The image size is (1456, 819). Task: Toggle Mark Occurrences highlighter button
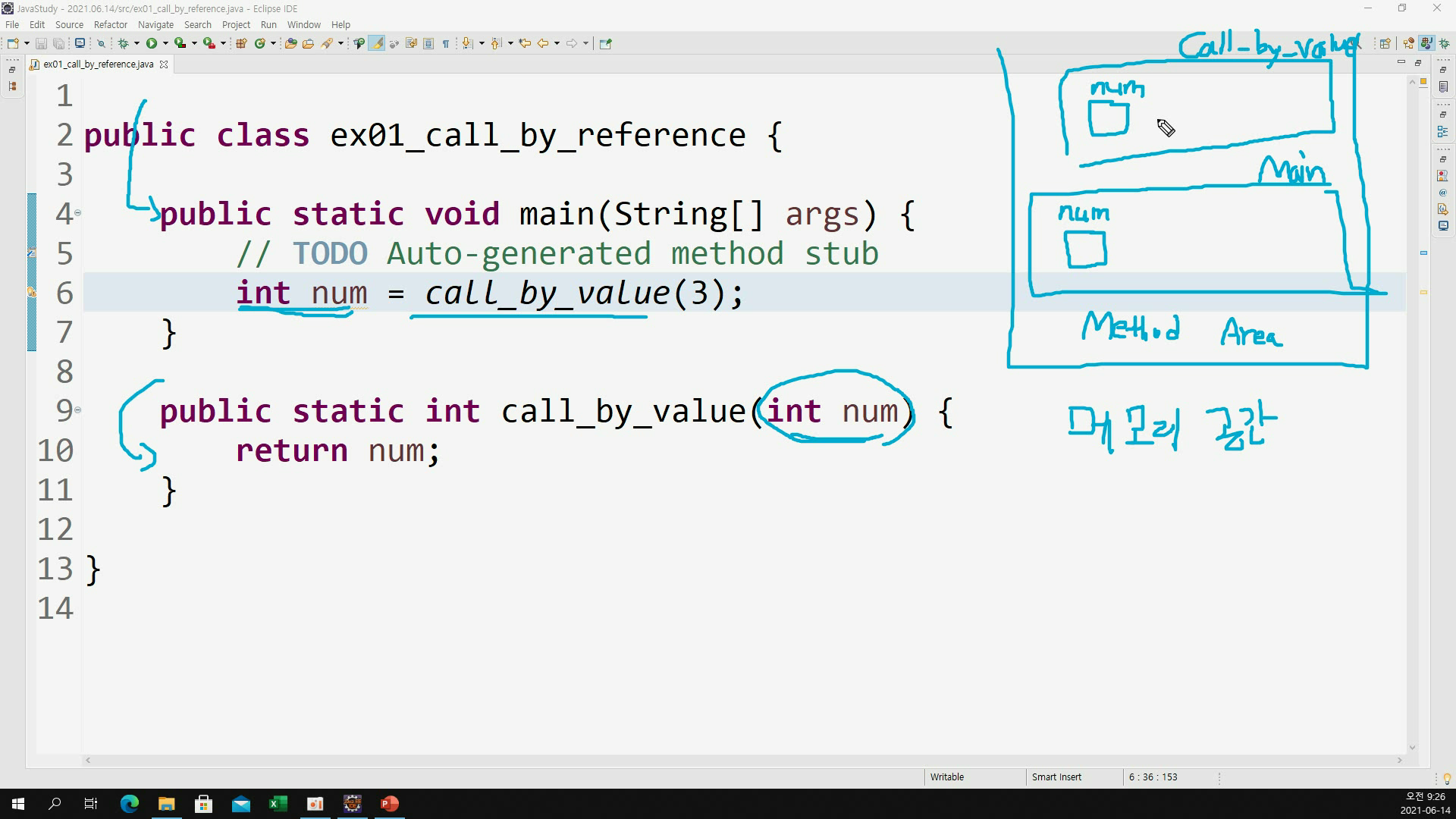(376, 43)
